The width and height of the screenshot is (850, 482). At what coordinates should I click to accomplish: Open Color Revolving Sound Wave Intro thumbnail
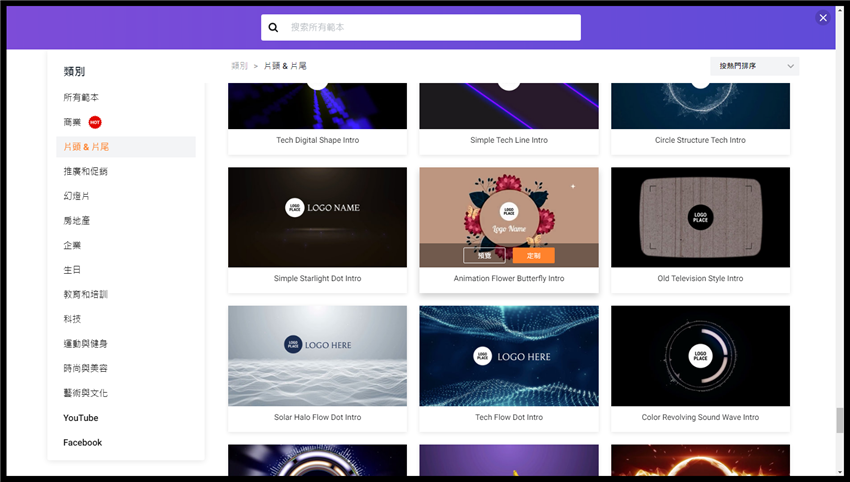[x=700, y=356]
